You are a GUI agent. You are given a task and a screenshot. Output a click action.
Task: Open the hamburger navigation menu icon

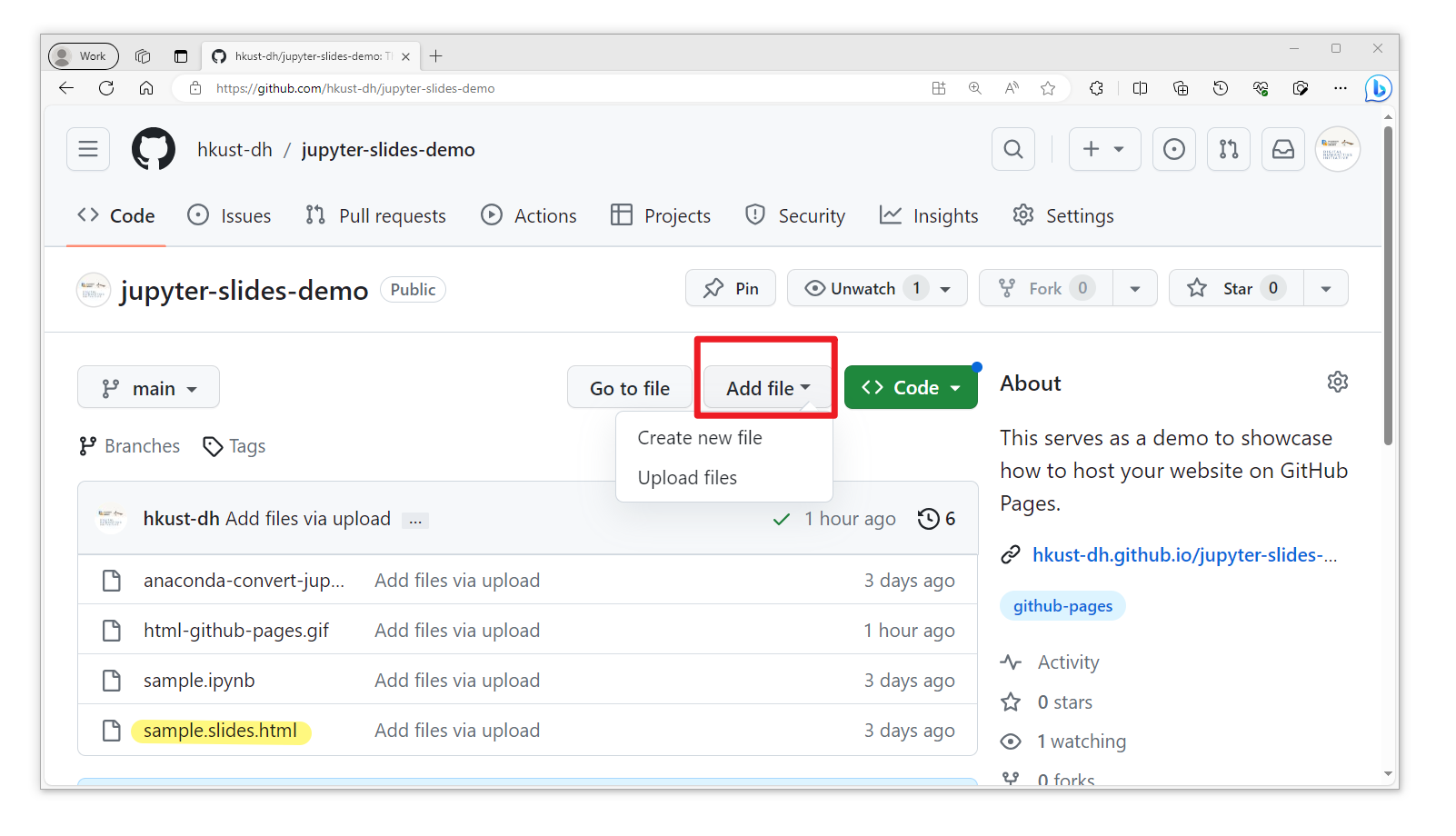click(x=87, y=149)
